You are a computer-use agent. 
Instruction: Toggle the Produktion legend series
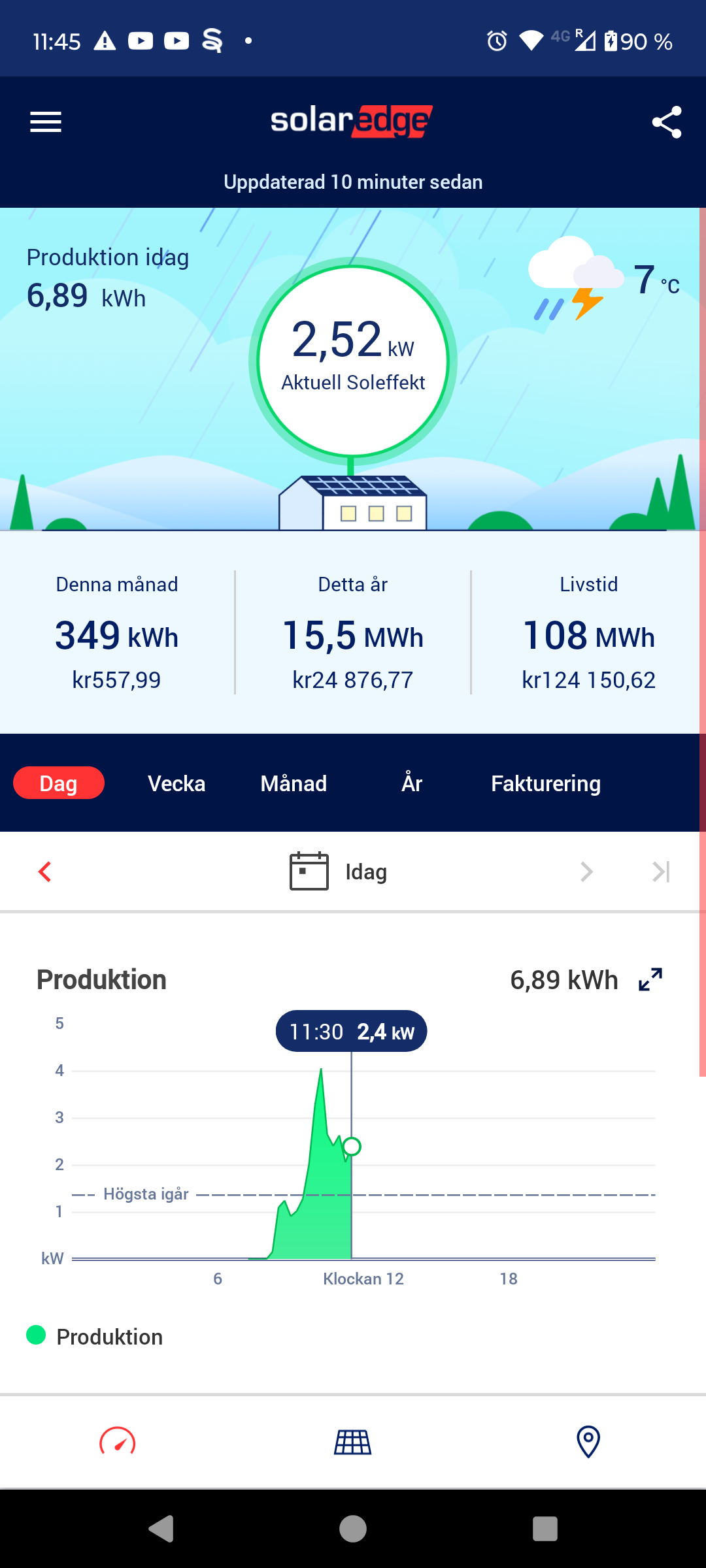95,1336
